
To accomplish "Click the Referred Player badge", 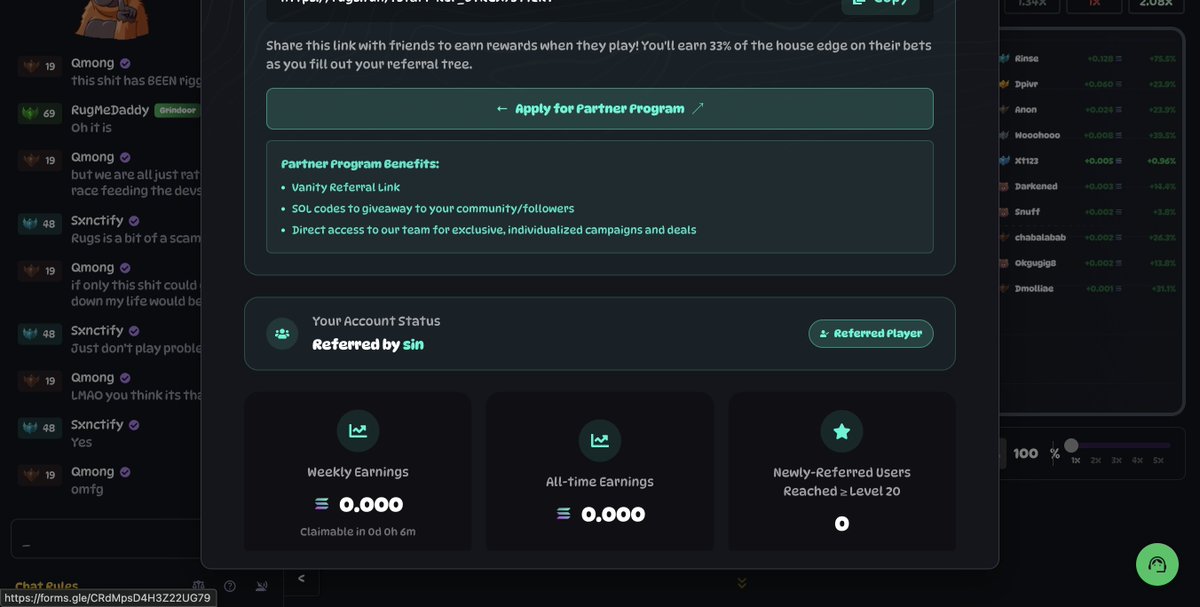I will coord(871,333).
